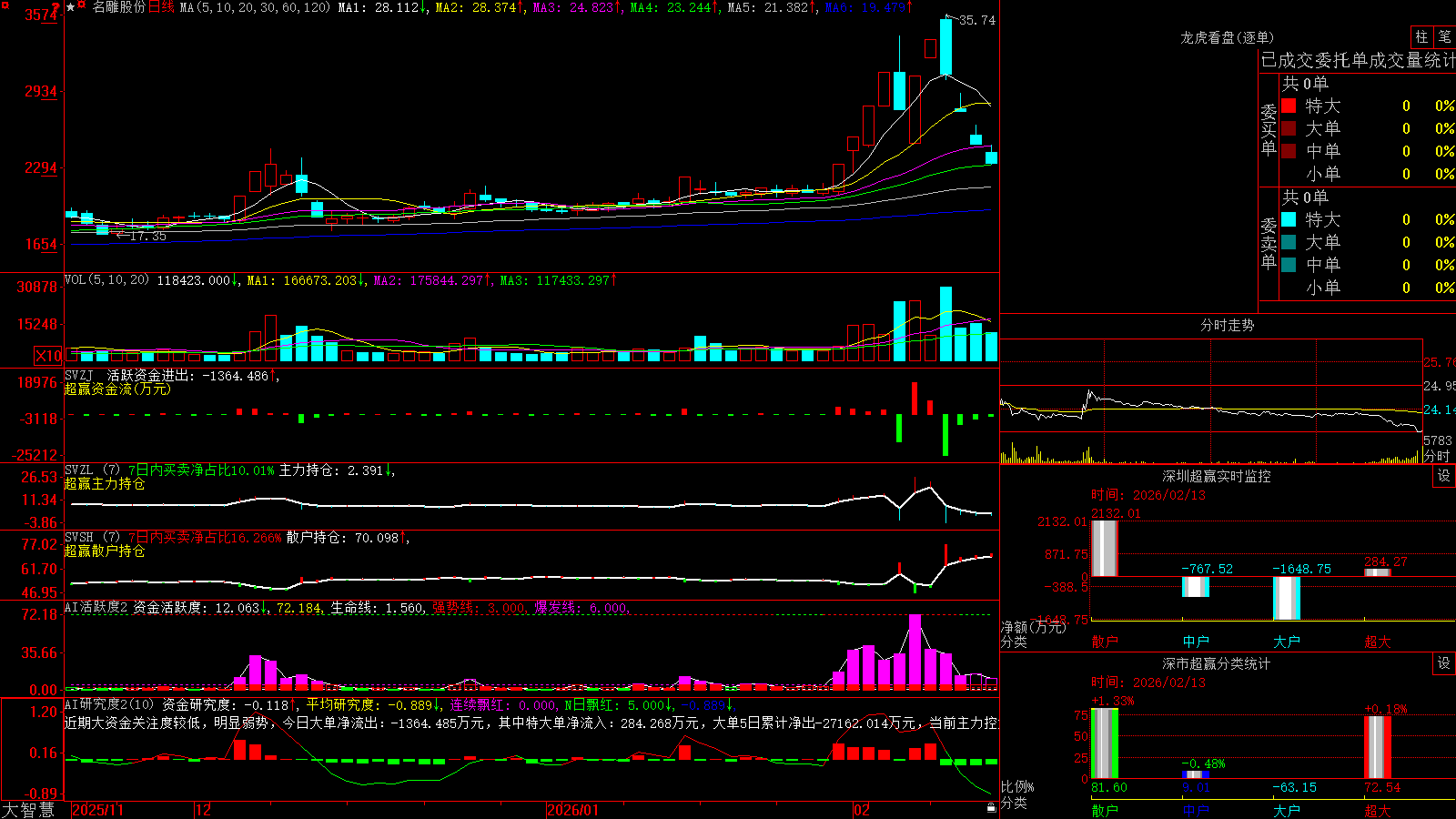Click the 大智慧 logo button
The width and height of the screenshot is (1456, 819).
pyautogui.click(x=28, y=810)
